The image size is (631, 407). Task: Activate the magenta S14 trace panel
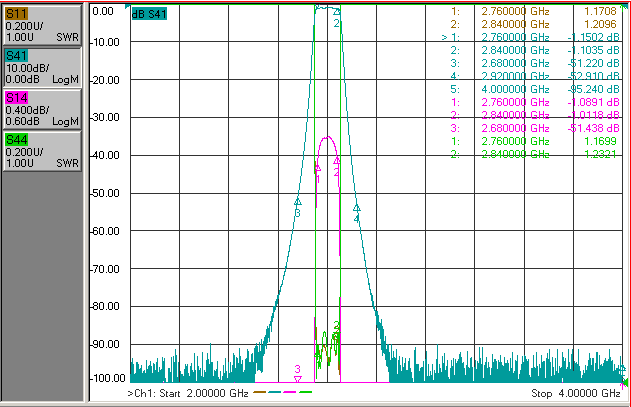42,109
